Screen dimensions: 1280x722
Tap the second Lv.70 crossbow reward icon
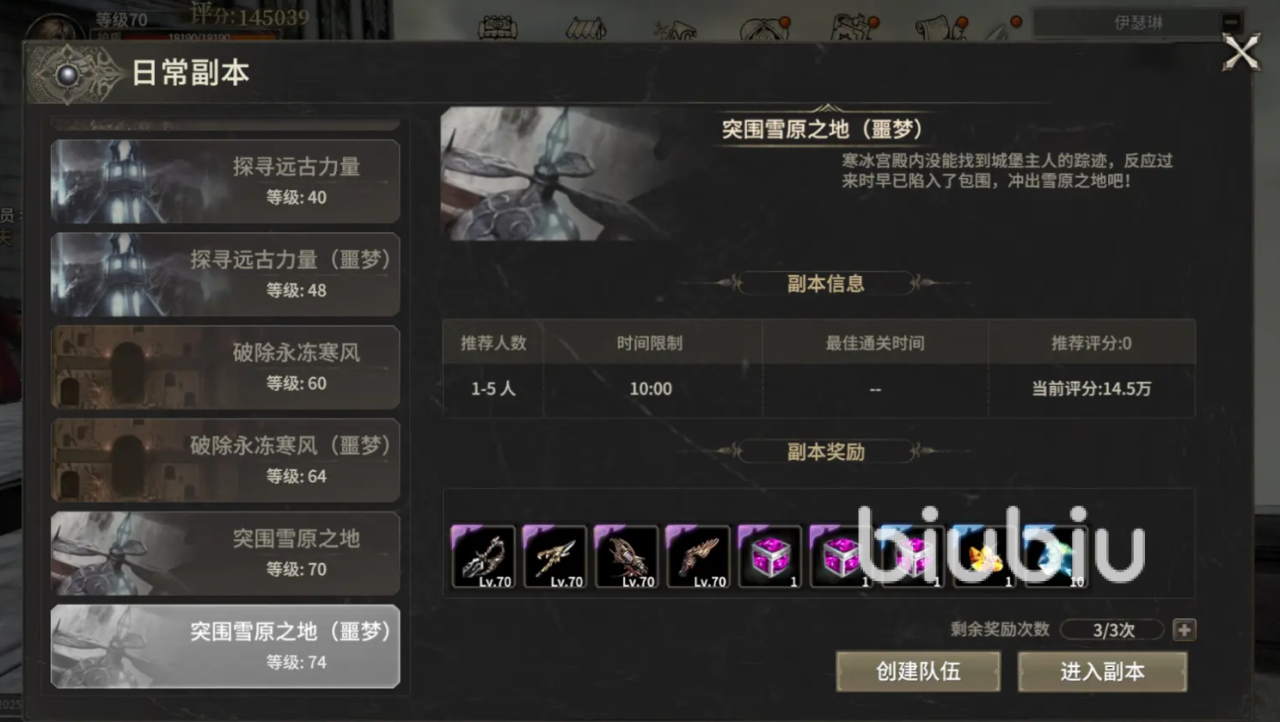pos(555,556)
